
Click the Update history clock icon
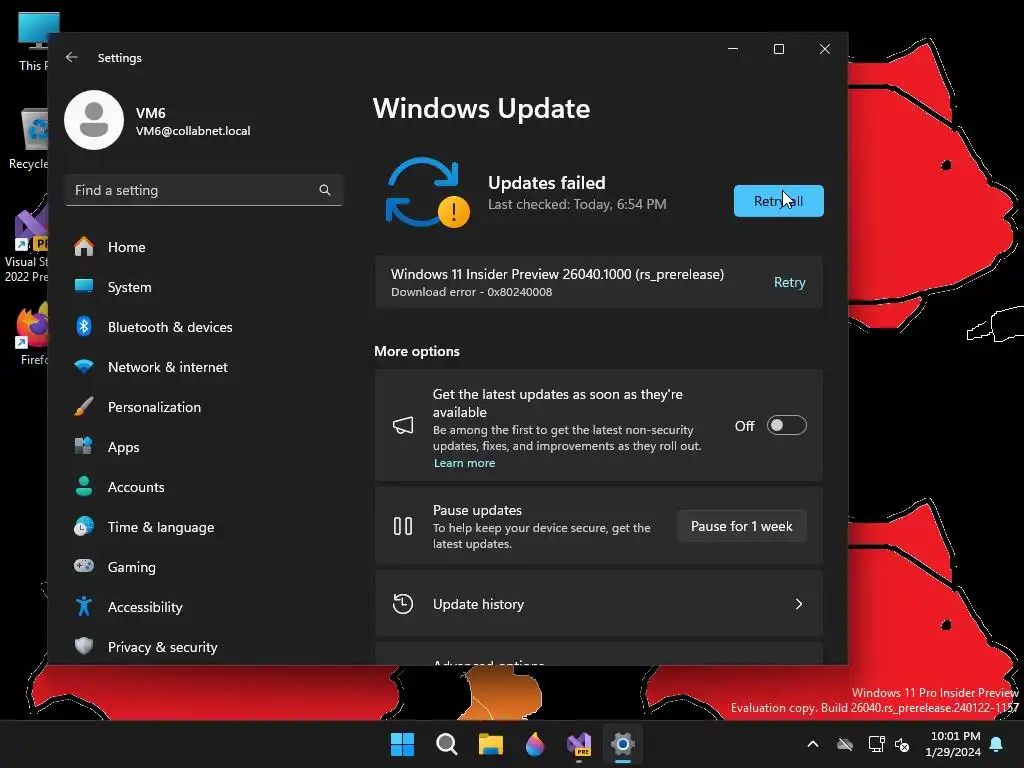[x=403, y=604]
